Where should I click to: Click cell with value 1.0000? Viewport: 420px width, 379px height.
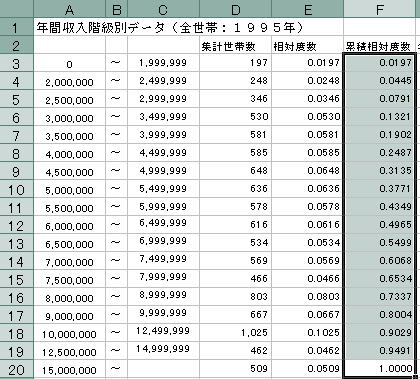(380, 369)
